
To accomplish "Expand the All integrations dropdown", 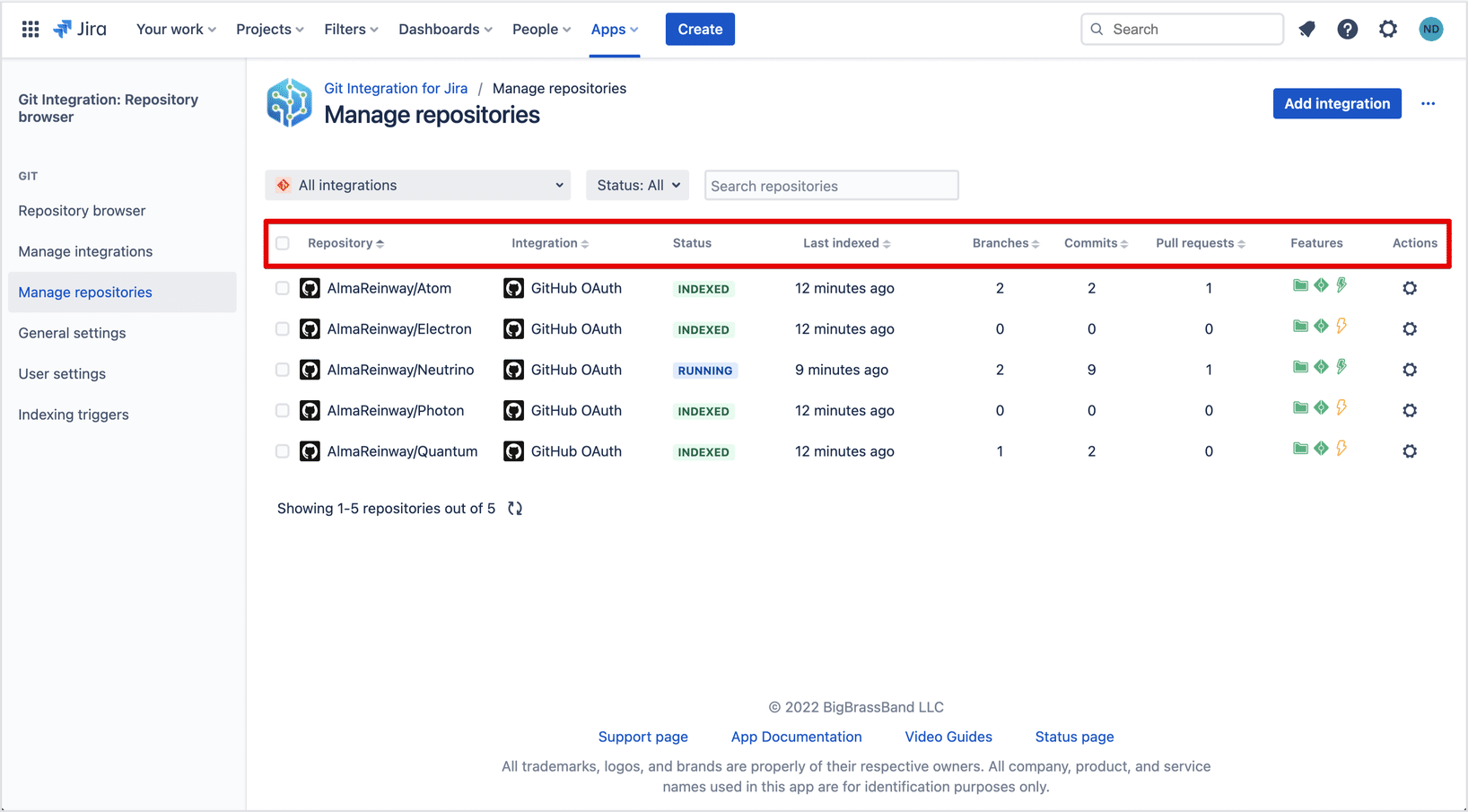I will tap(418, 186).
